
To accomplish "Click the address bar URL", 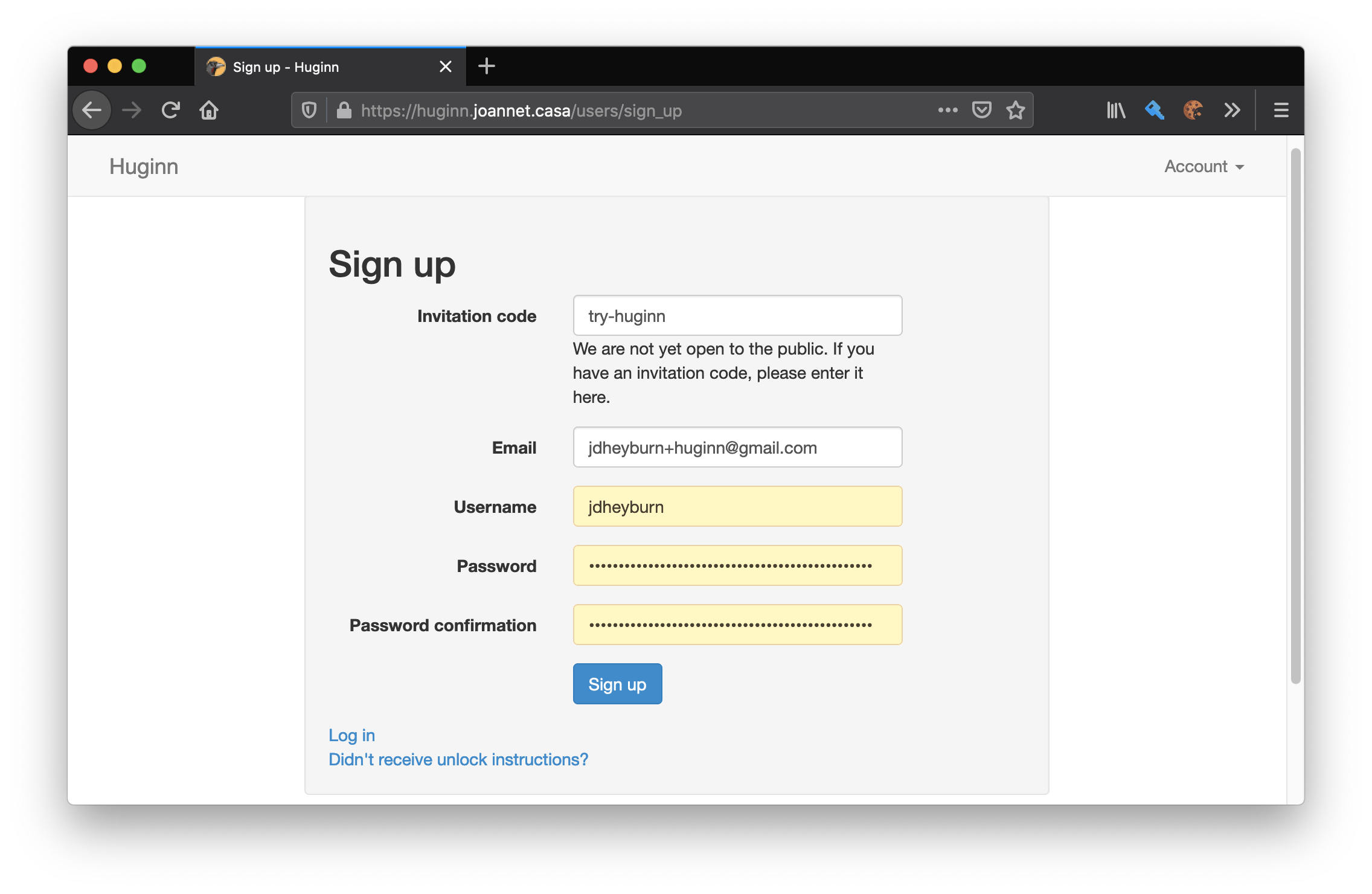I will [521, 111].
